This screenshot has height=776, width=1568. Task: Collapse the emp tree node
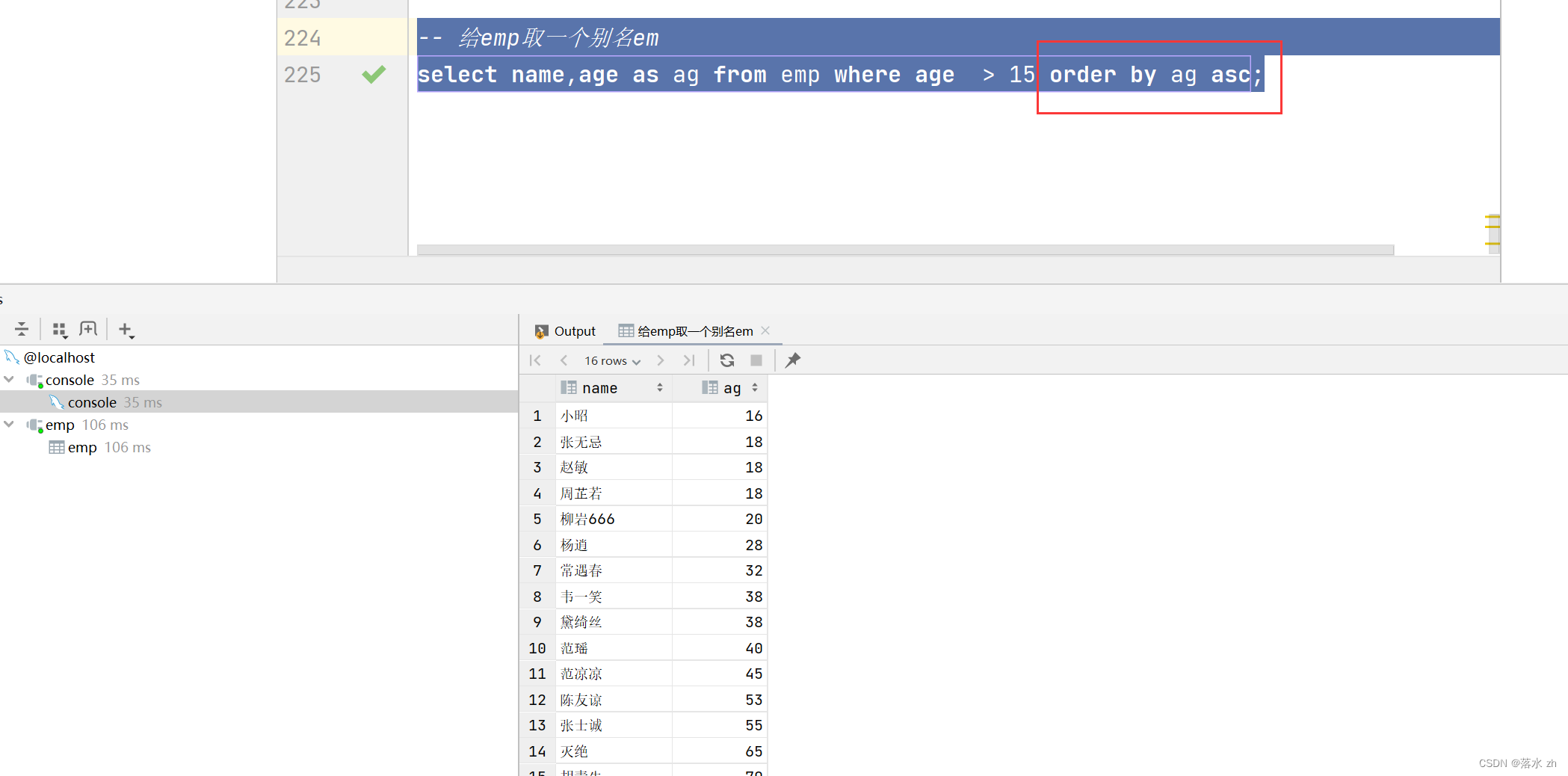click(x=9, y=425)
